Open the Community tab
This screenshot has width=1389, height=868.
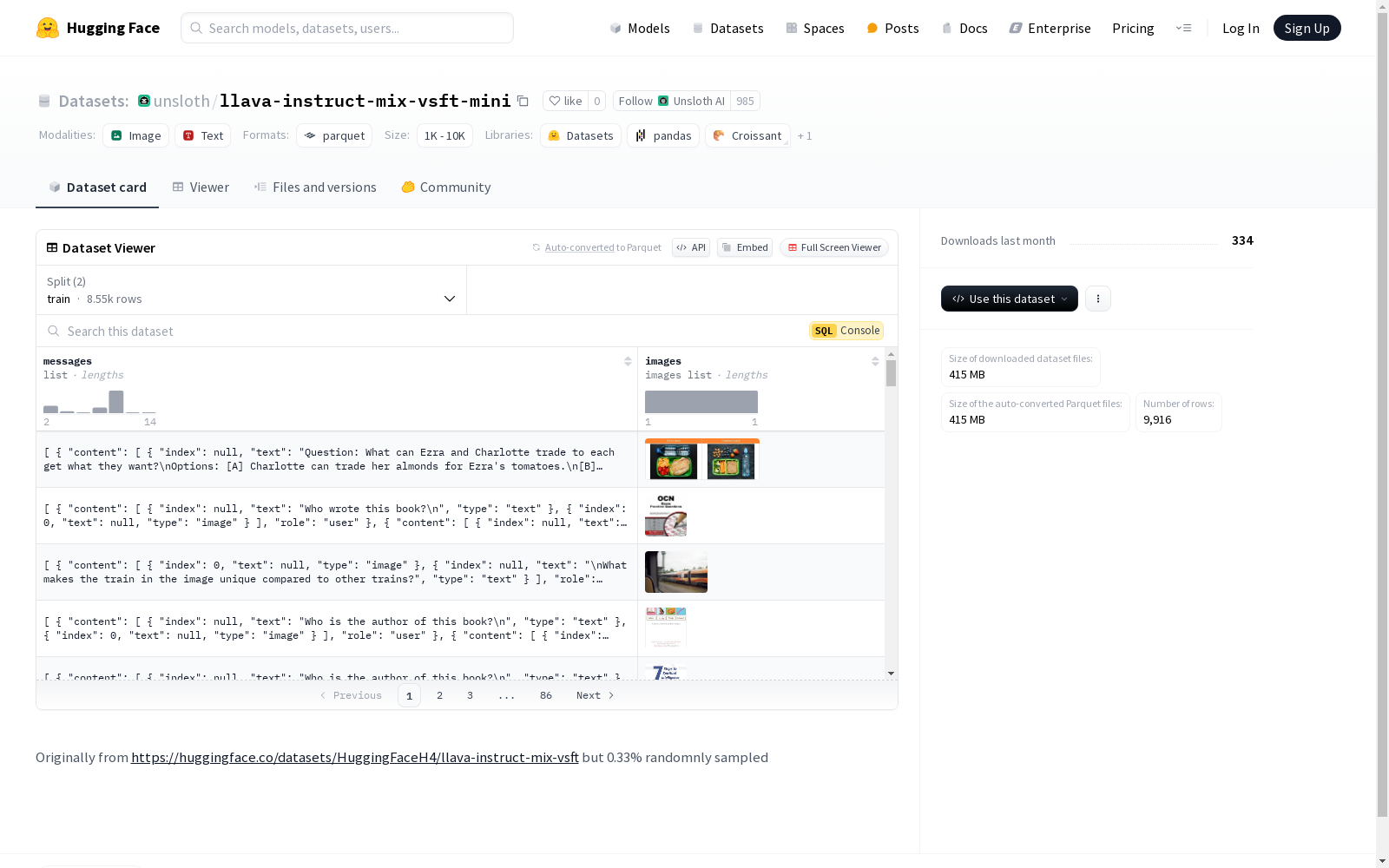[446, 187]
